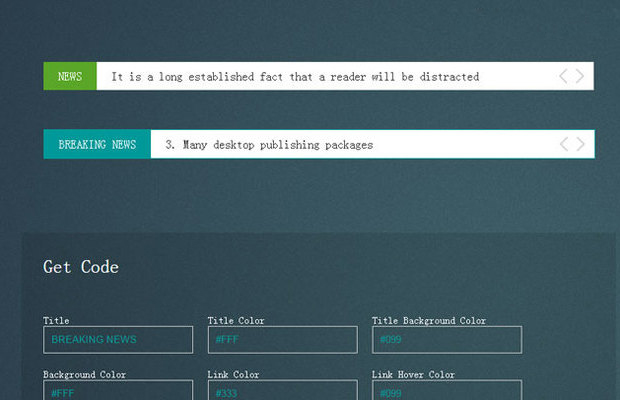Click the teal BREAKING NEWS title badge
This screenshot has width=620, height=400.
tap(97, 144)
